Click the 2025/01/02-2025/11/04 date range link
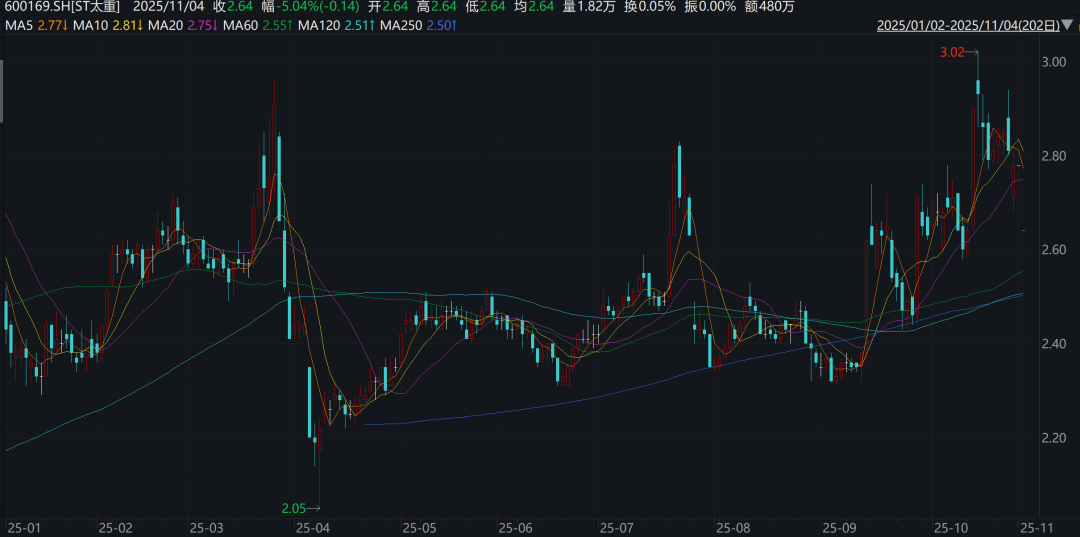This screenshot has height=537, width=1080. [967, 25]
